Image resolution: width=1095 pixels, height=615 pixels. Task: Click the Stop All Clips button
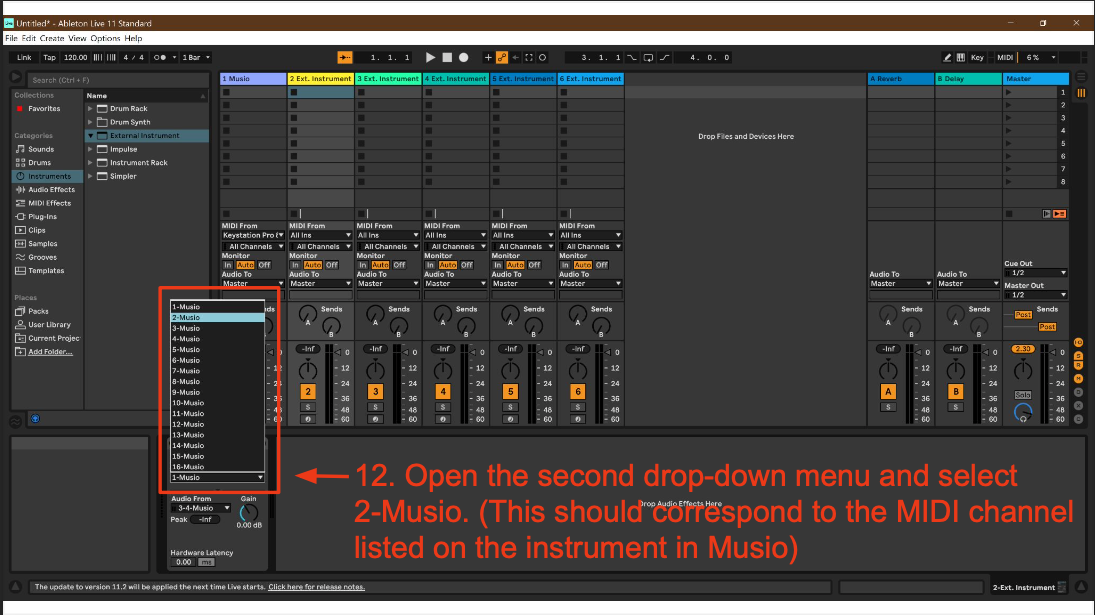pyautogui.click(x=1008, y=214)
